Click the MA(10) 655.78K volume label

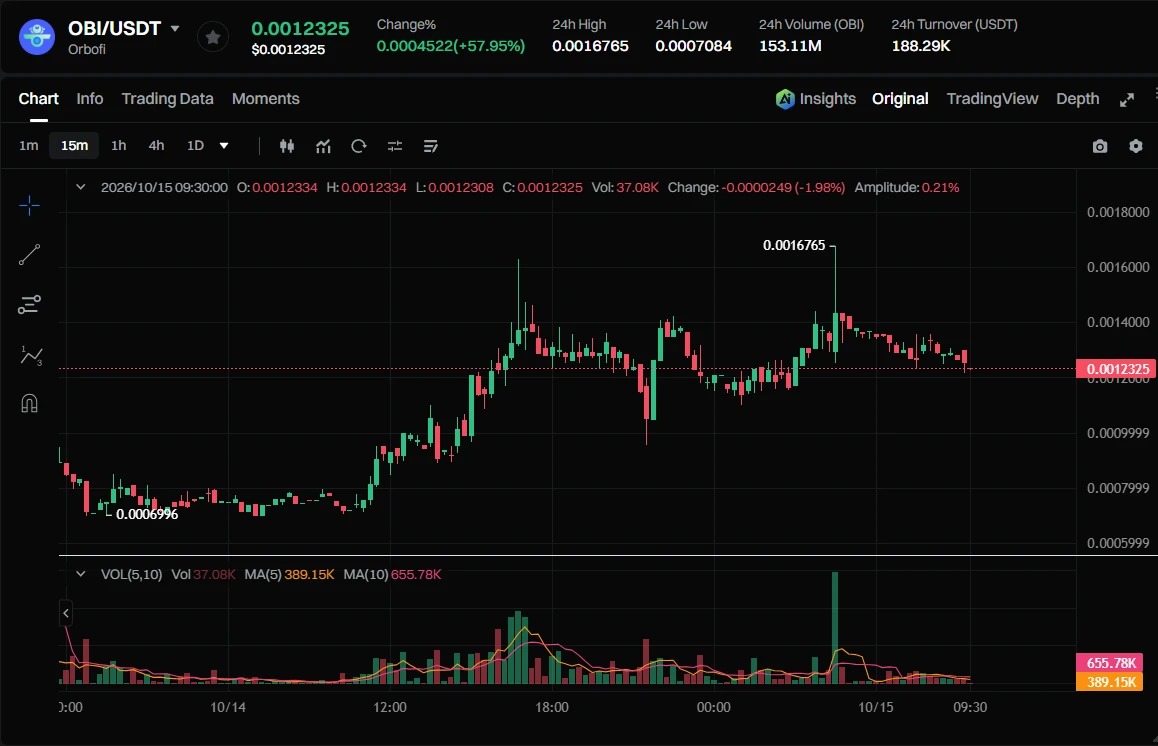[1110, 663]
